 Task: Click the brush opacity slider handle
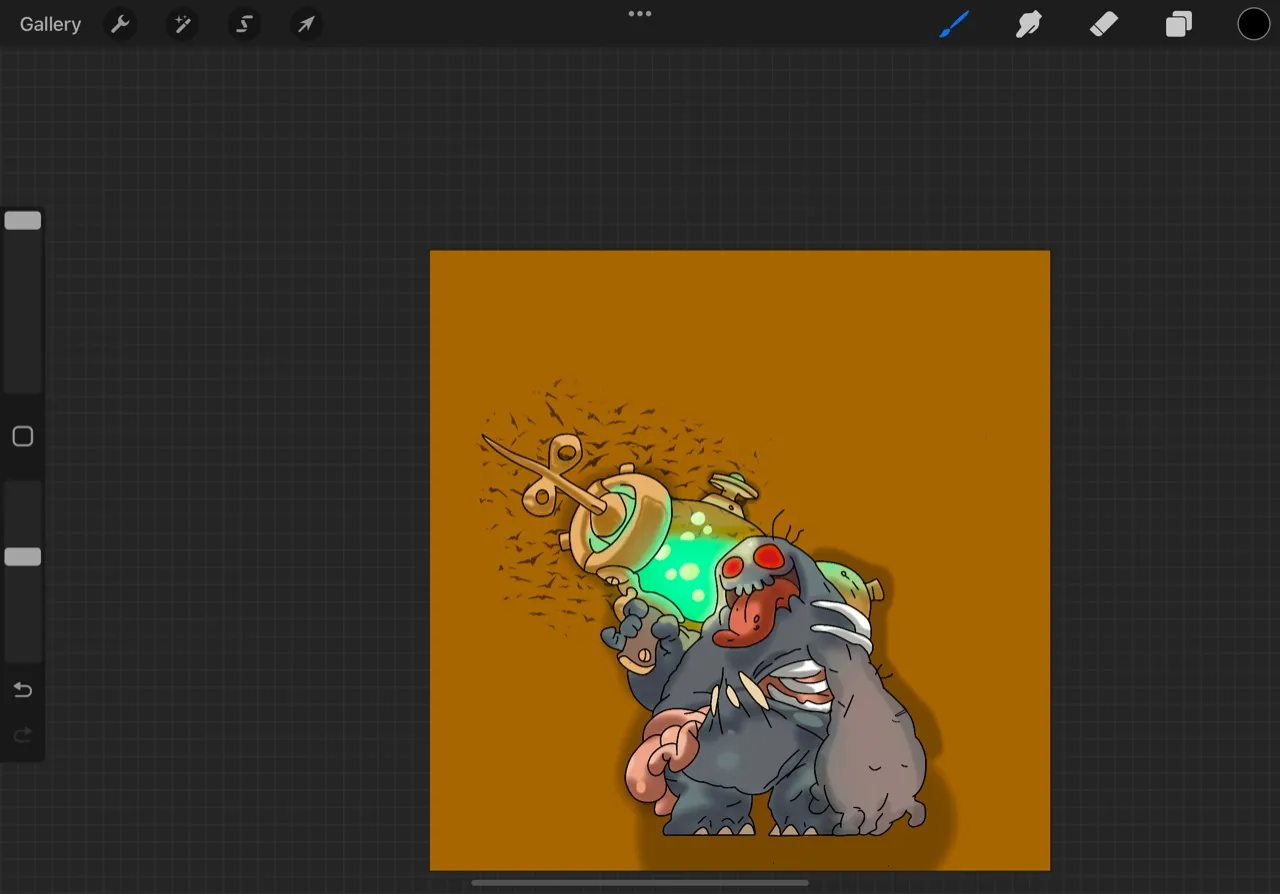point(23,557)
